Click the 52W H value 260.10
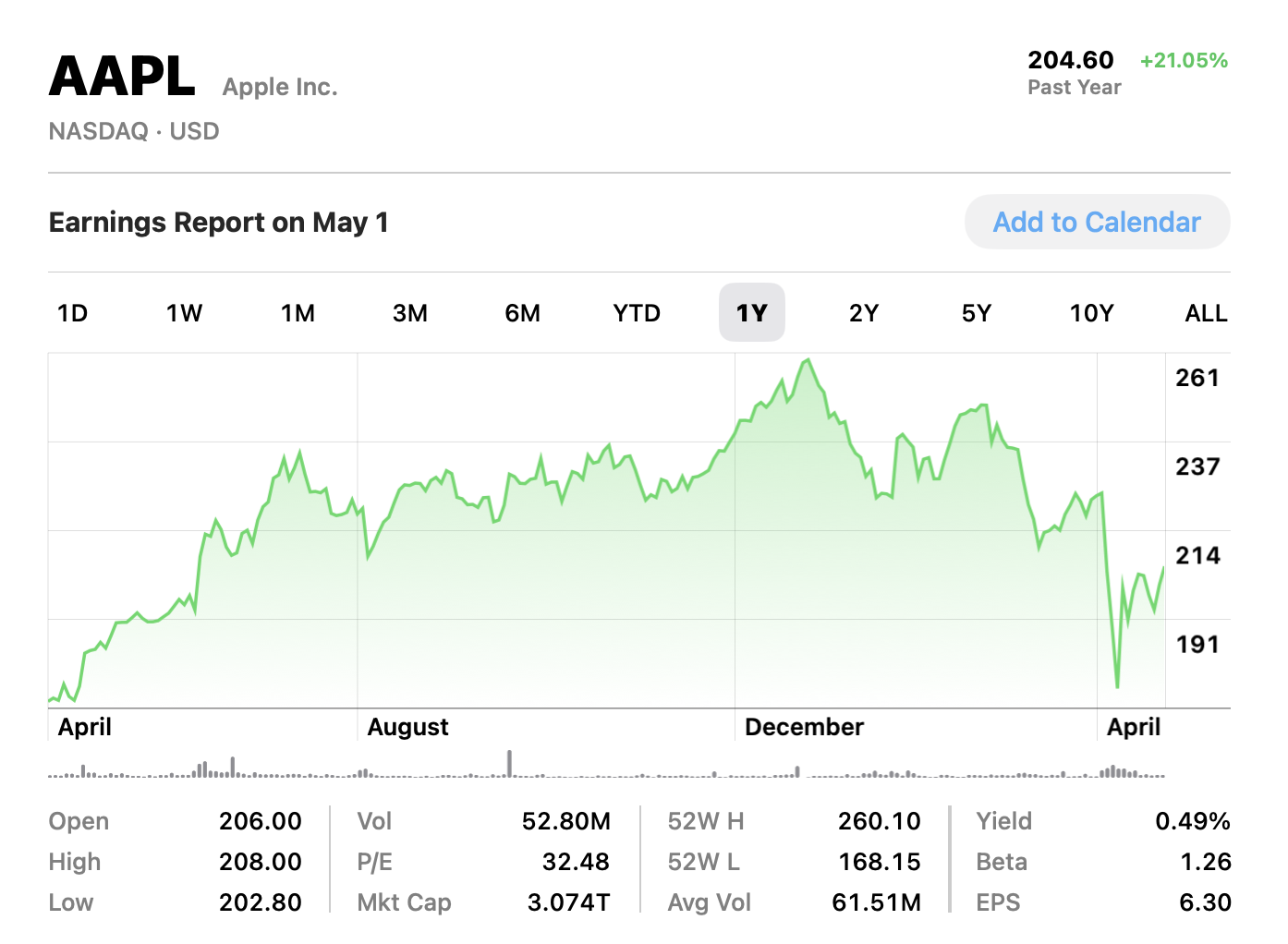Viewport: 1288px width, 944px height. pos(880,821)
